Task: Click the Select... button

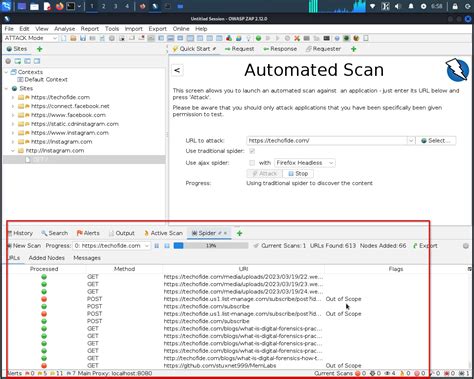Action: (436, 141)
